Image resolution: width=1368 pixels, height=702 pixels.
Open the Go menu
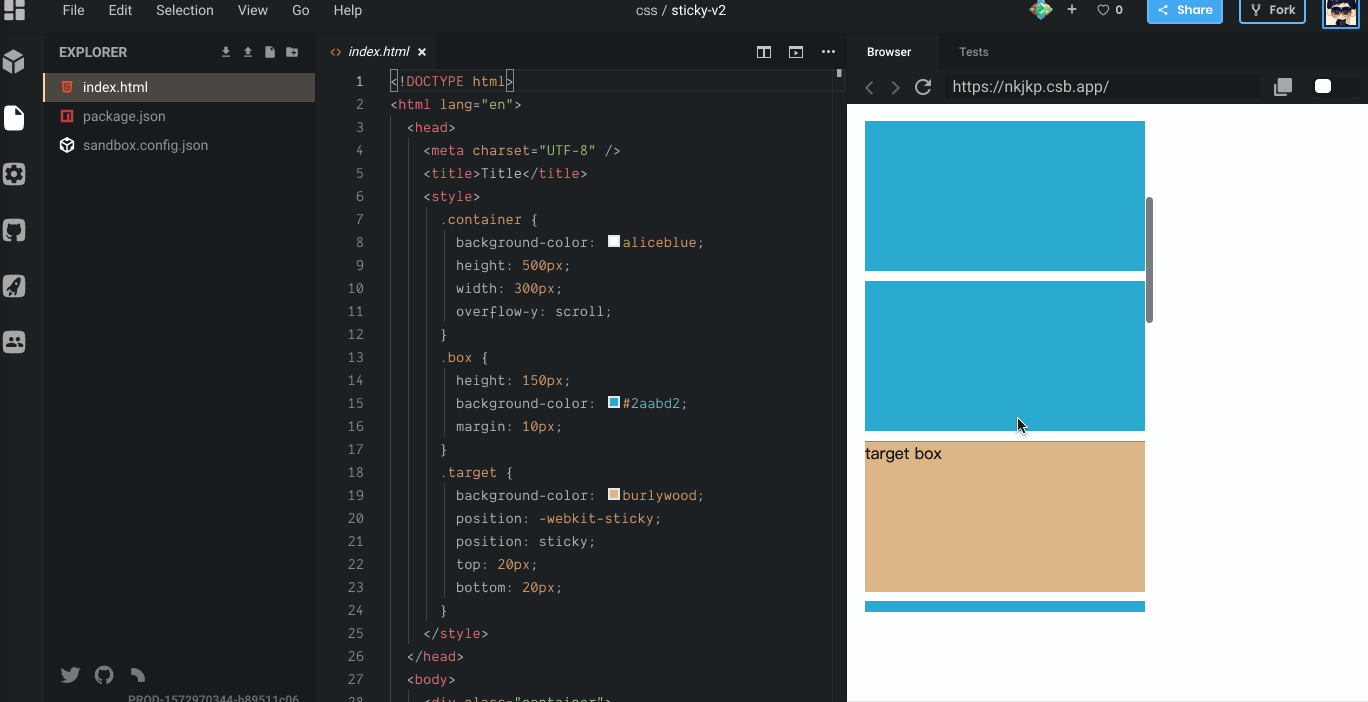tap(301, 10)
